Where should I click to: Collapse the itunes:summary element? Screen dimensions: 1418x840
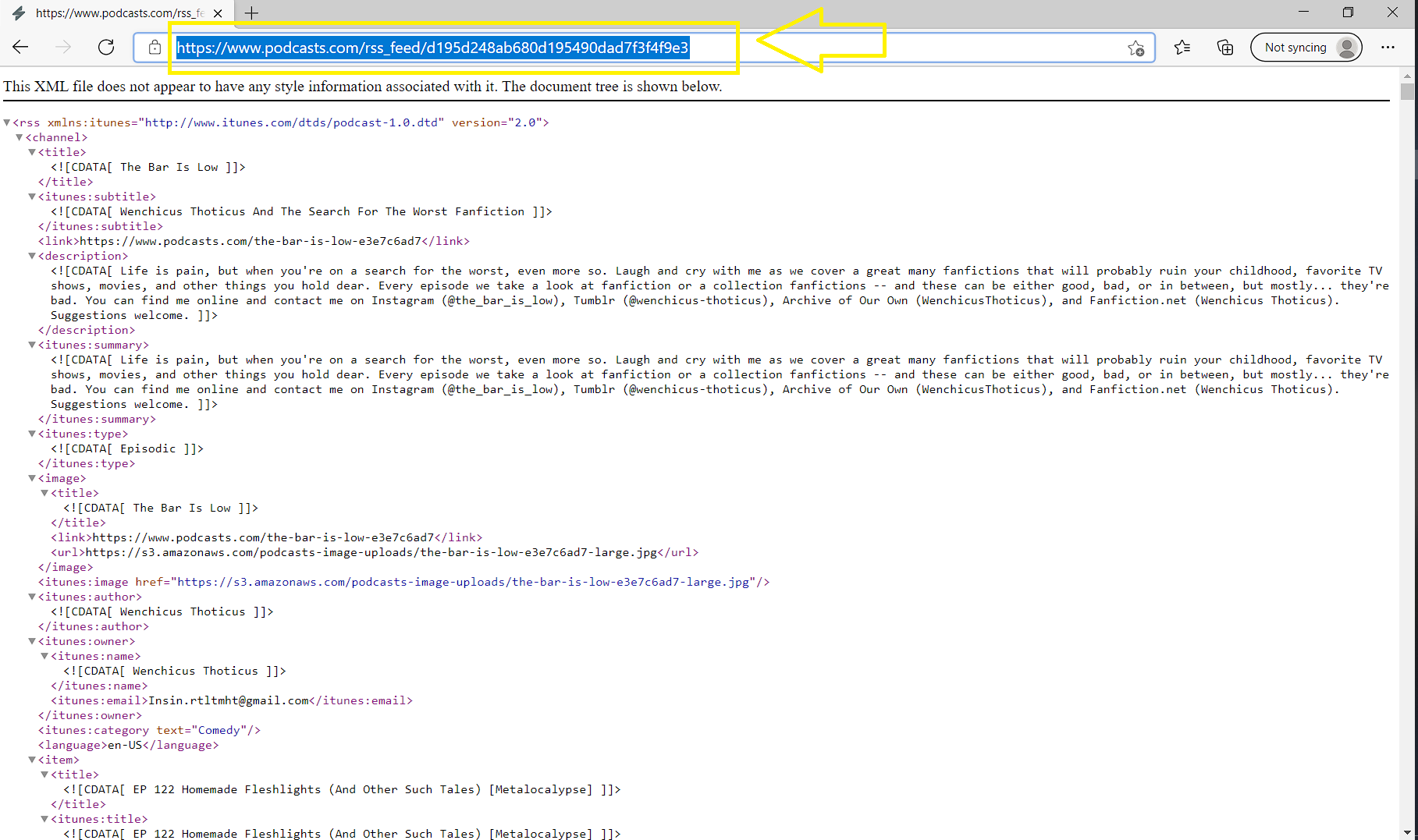pos(32,345)
